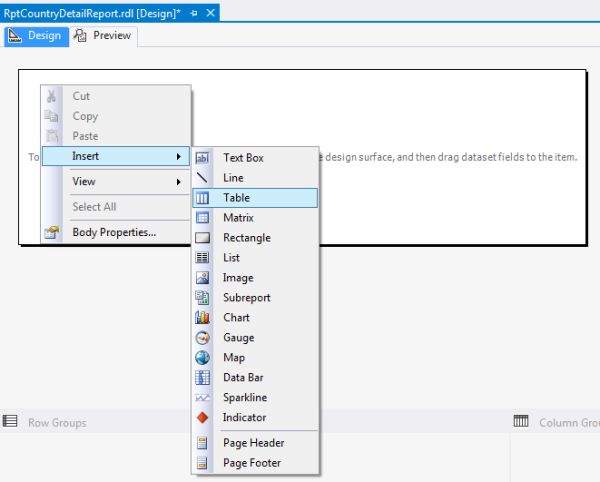Click the scissors Cut icon
Viewport: 600px width, 482px height.
[x=51, y=96]
